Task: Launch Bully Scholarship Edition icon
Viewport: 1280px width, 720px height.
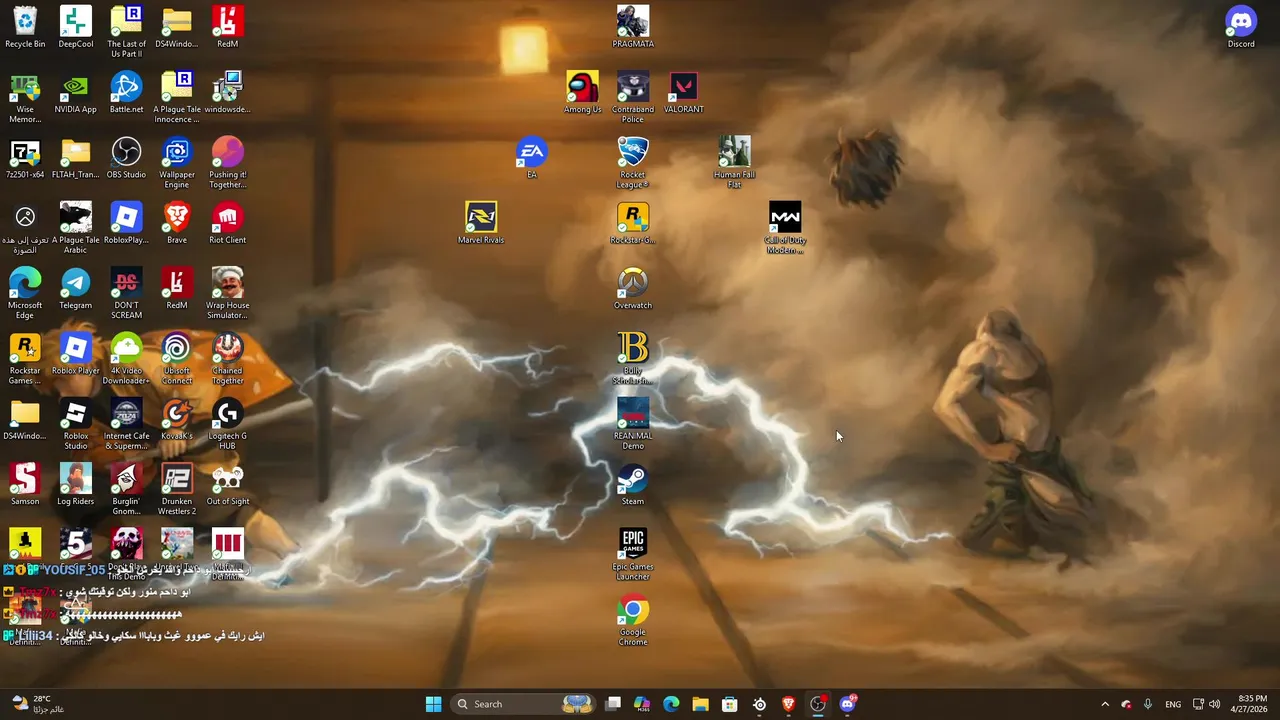Action: 633,359
